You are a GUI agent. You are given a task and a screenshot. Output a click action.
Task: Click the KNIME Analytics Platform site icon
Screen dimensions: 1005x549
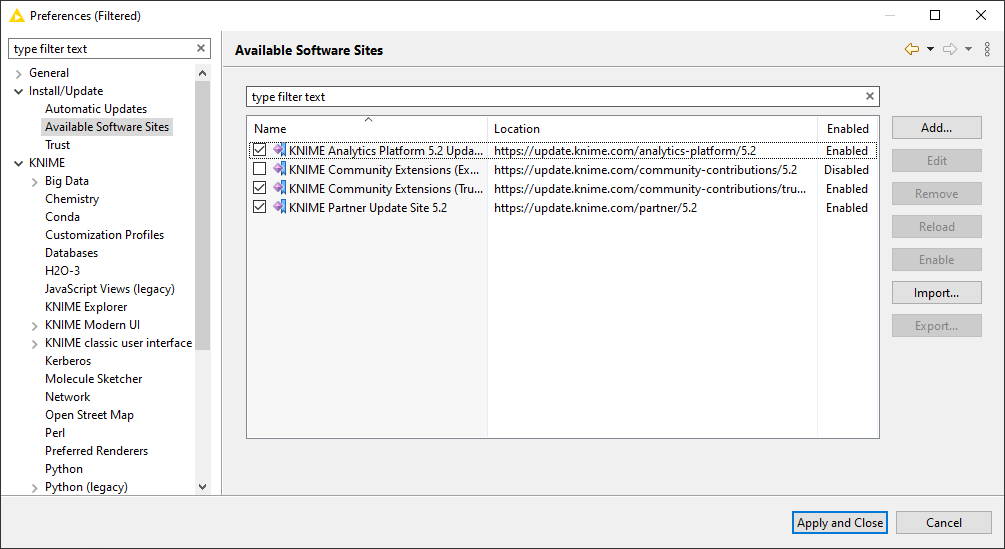tap(279, 150)
